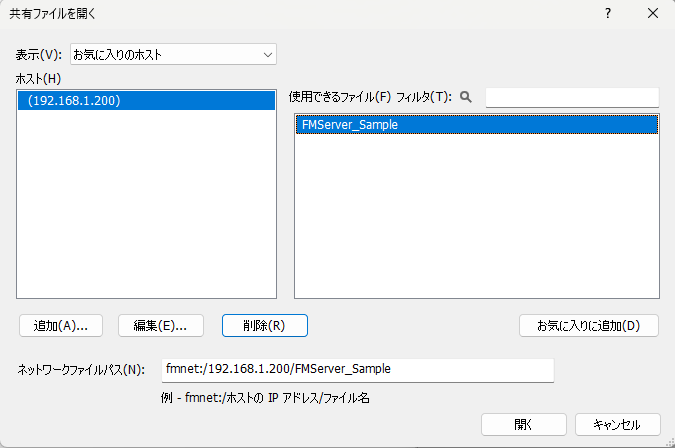Focus the フィルタ filter text field
The height and width of the screenshot is (448, 675).
click(572, 97)
